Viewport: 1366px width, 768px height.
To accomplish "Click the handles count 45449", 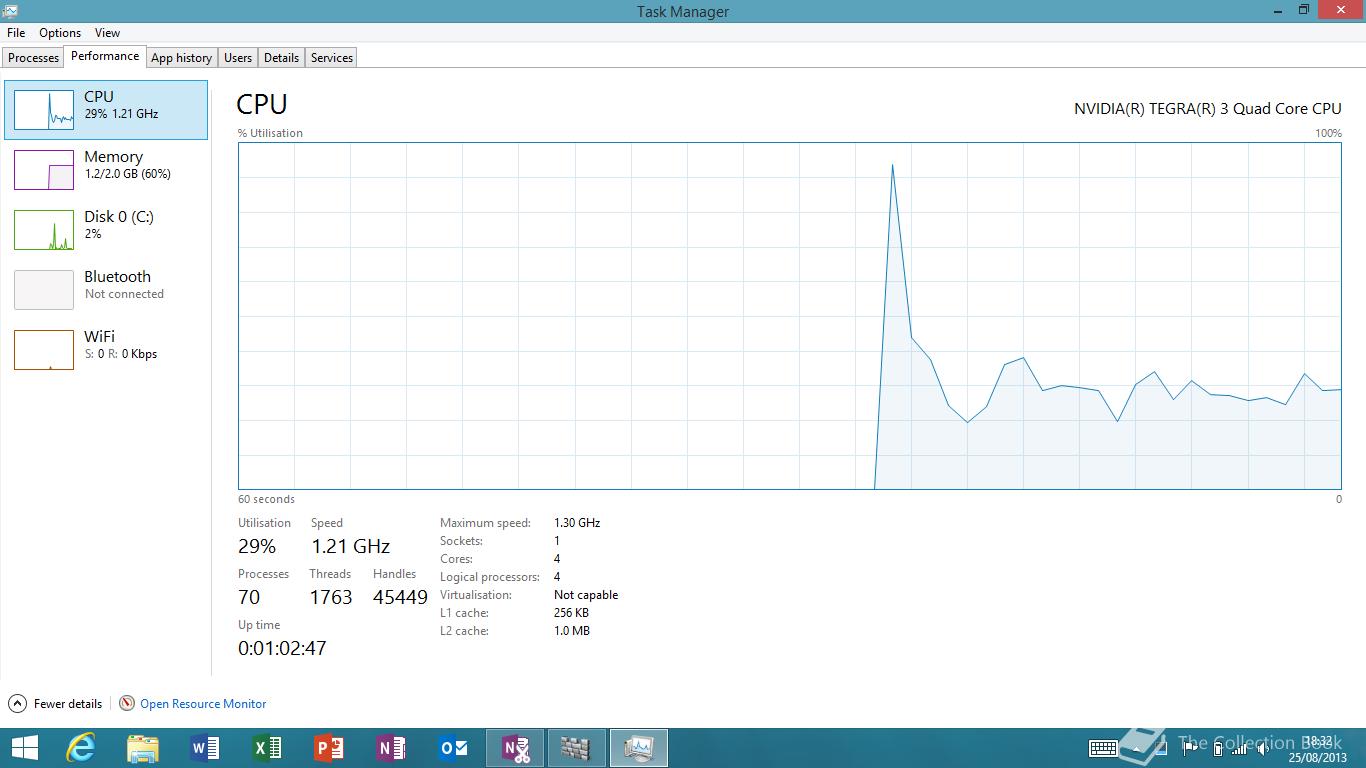I will tap(400, 597).
